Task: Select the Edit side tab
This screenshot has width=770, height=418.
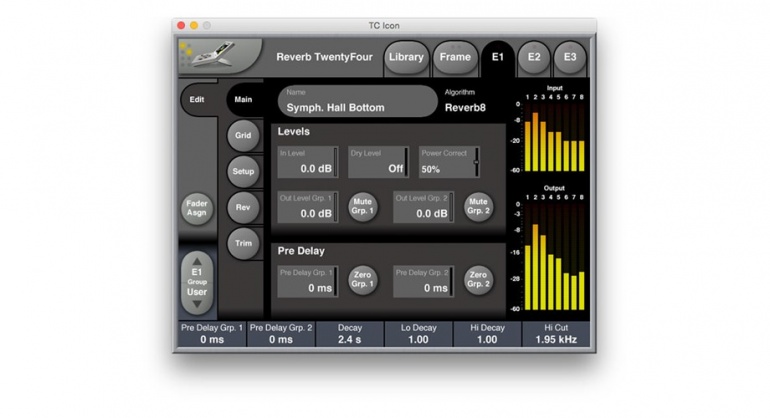Action: pos(197,99)
